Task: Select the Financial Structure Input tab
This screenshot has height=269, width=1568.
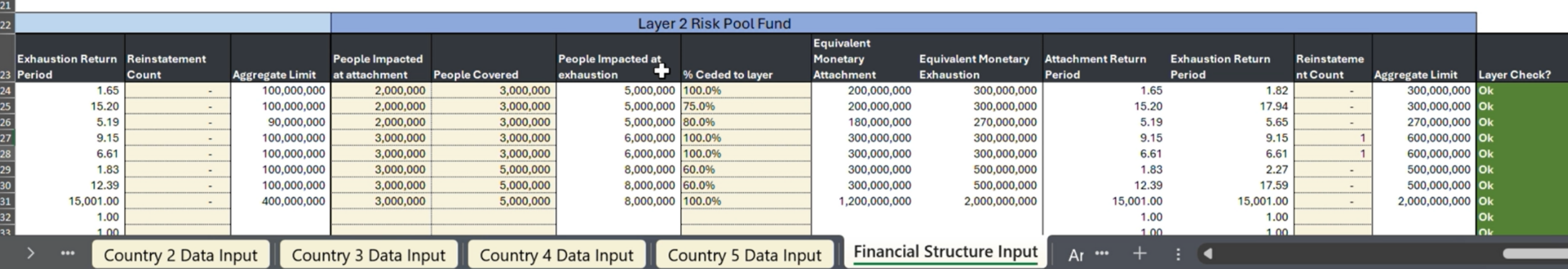Action: pyautogui.click(x=945, y=252)
